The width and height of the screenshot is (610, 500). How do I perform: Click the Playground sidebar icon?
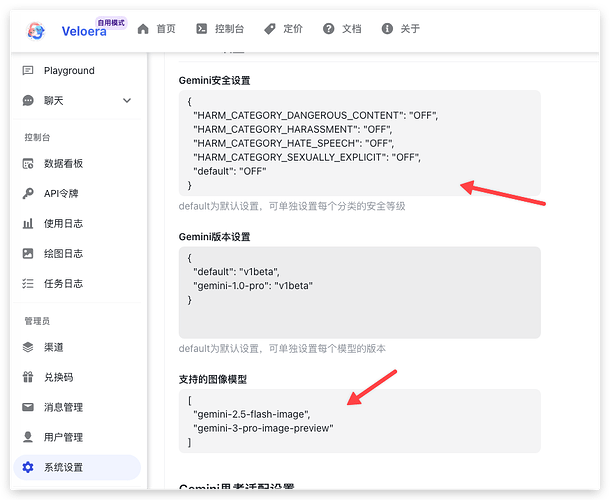[28, 70]
